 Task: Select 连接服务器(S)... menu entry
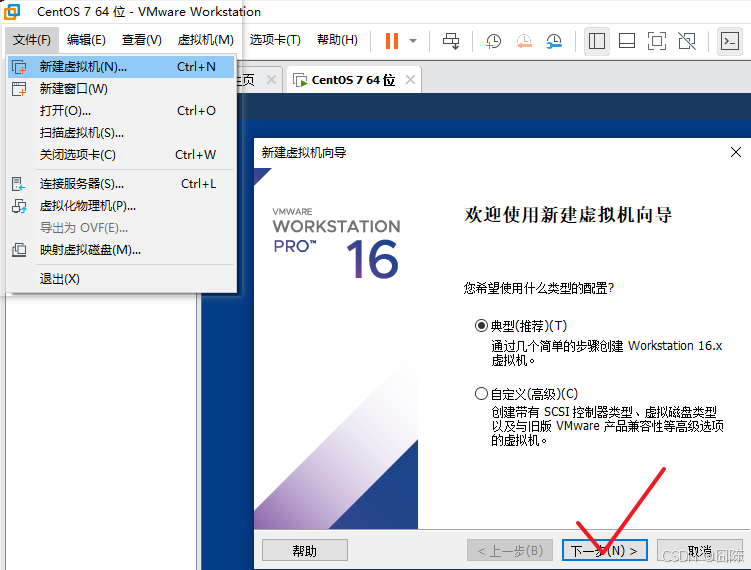pos(121,184)
